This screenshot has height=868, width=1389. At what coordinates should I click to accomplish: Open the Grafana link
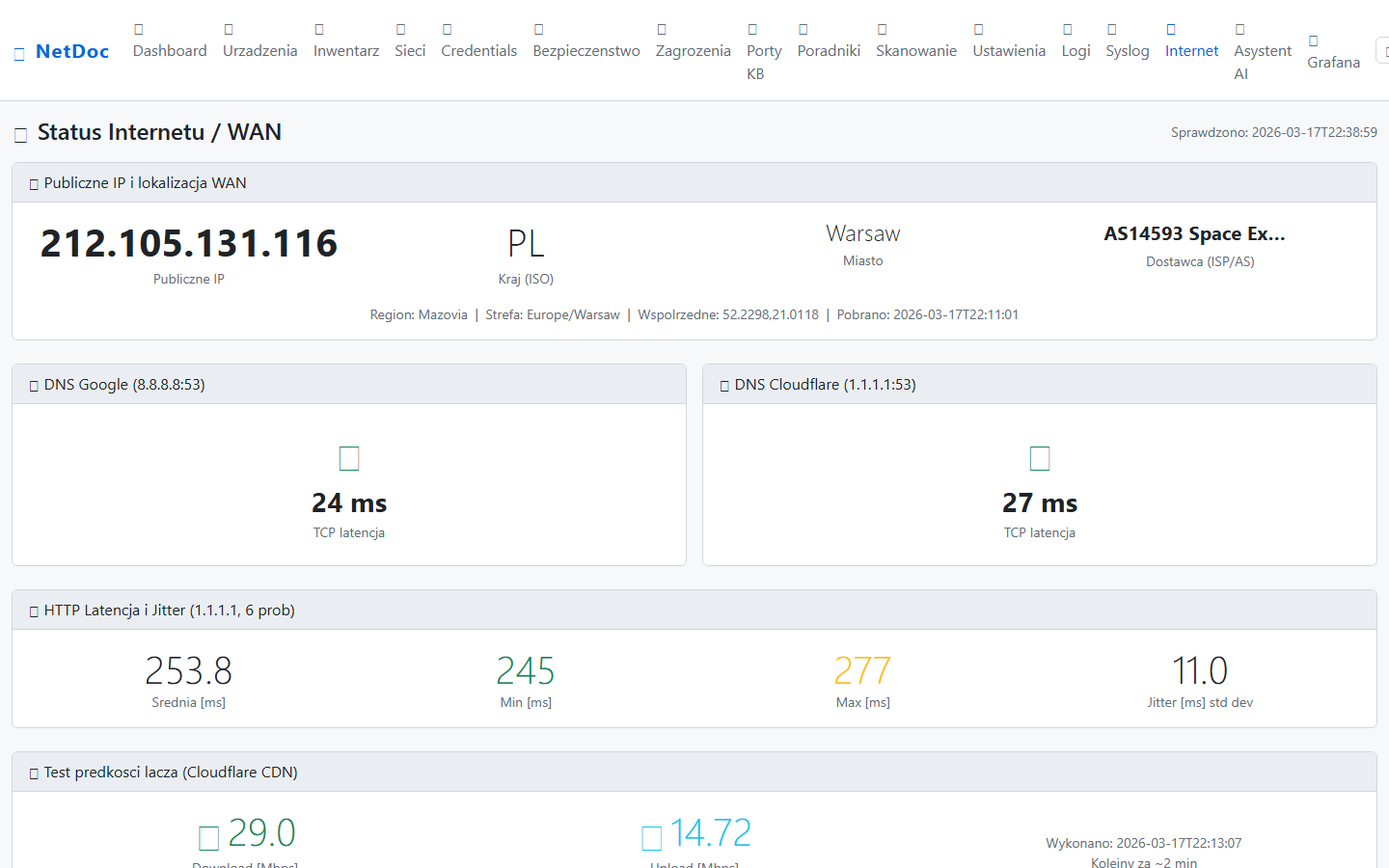pos(1333,62)
